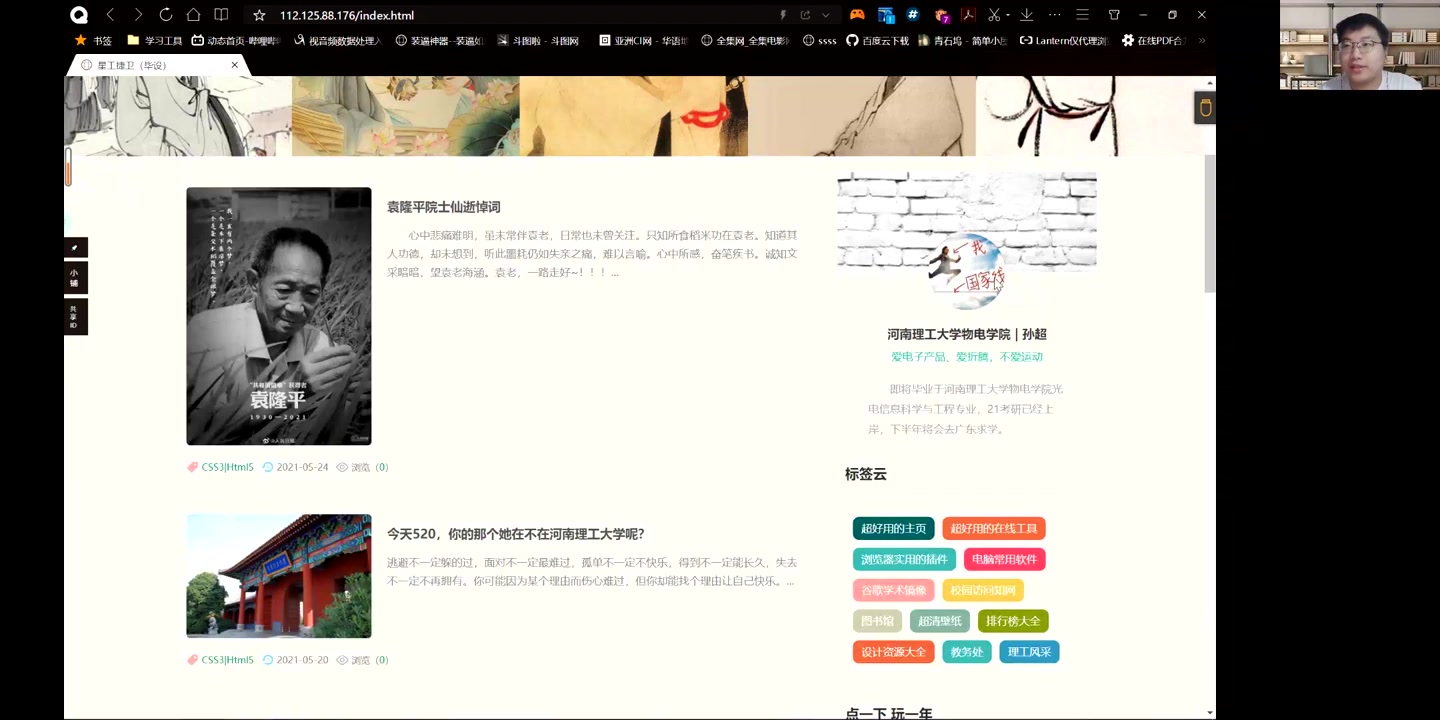Click the scissors screenshot tool
1440x720 pixels.
point(994,15)
